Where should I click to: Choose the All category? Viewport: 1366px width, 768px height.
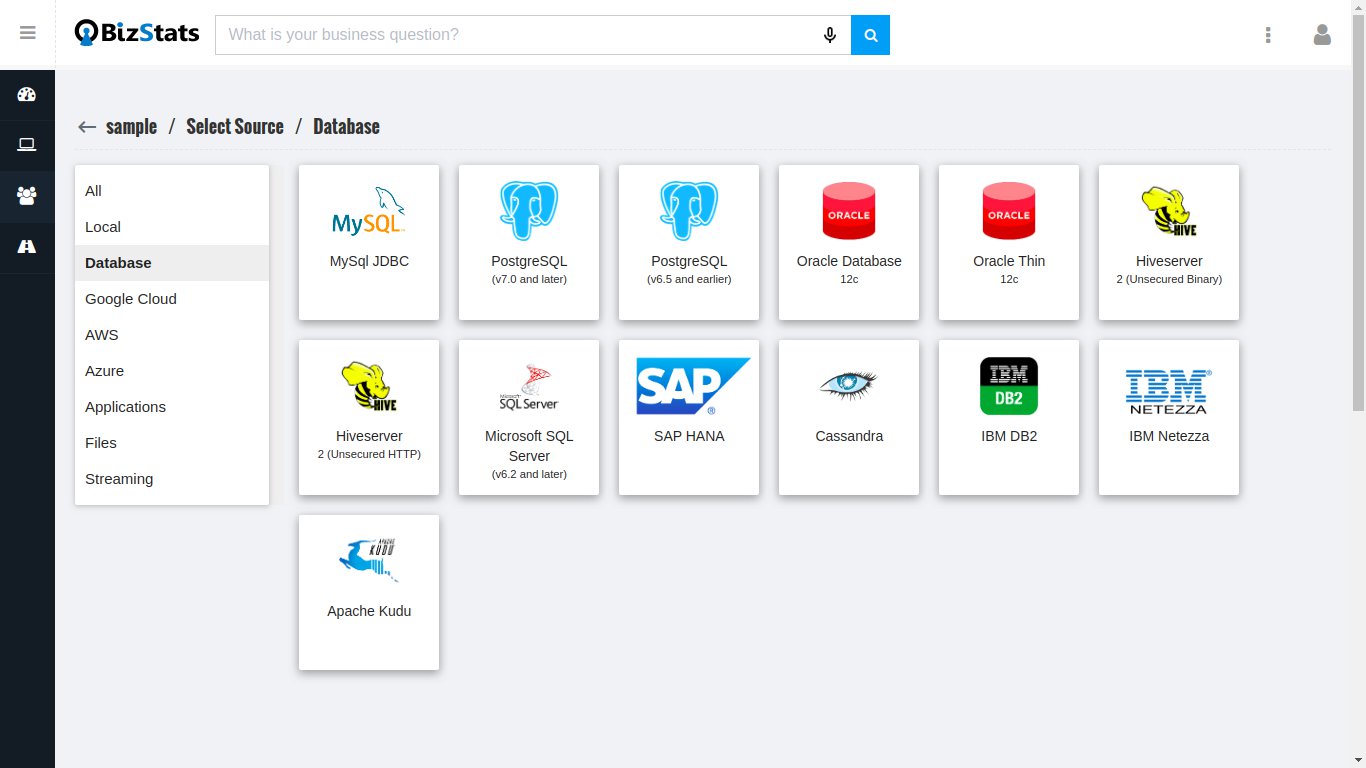(172, 191)
